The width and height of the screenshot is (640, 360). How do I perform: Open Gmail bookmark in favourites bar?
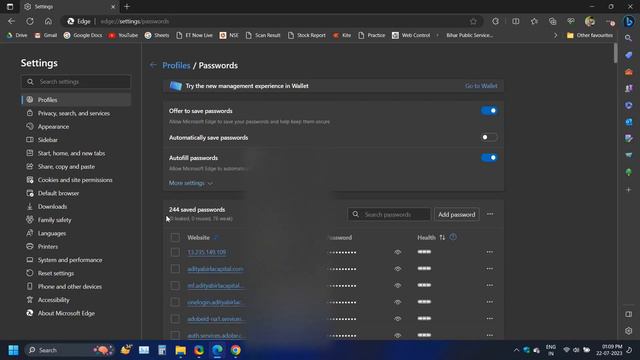tap(46, 36)
